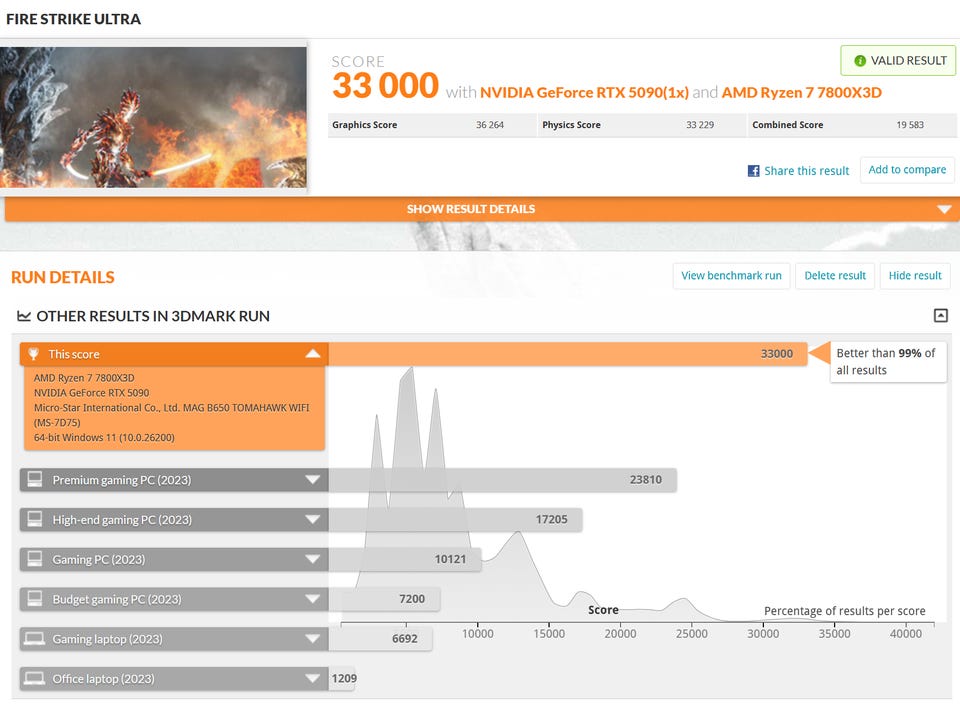
Task: Expand the High-end gaming PC (2023) row
Action: 313,519
